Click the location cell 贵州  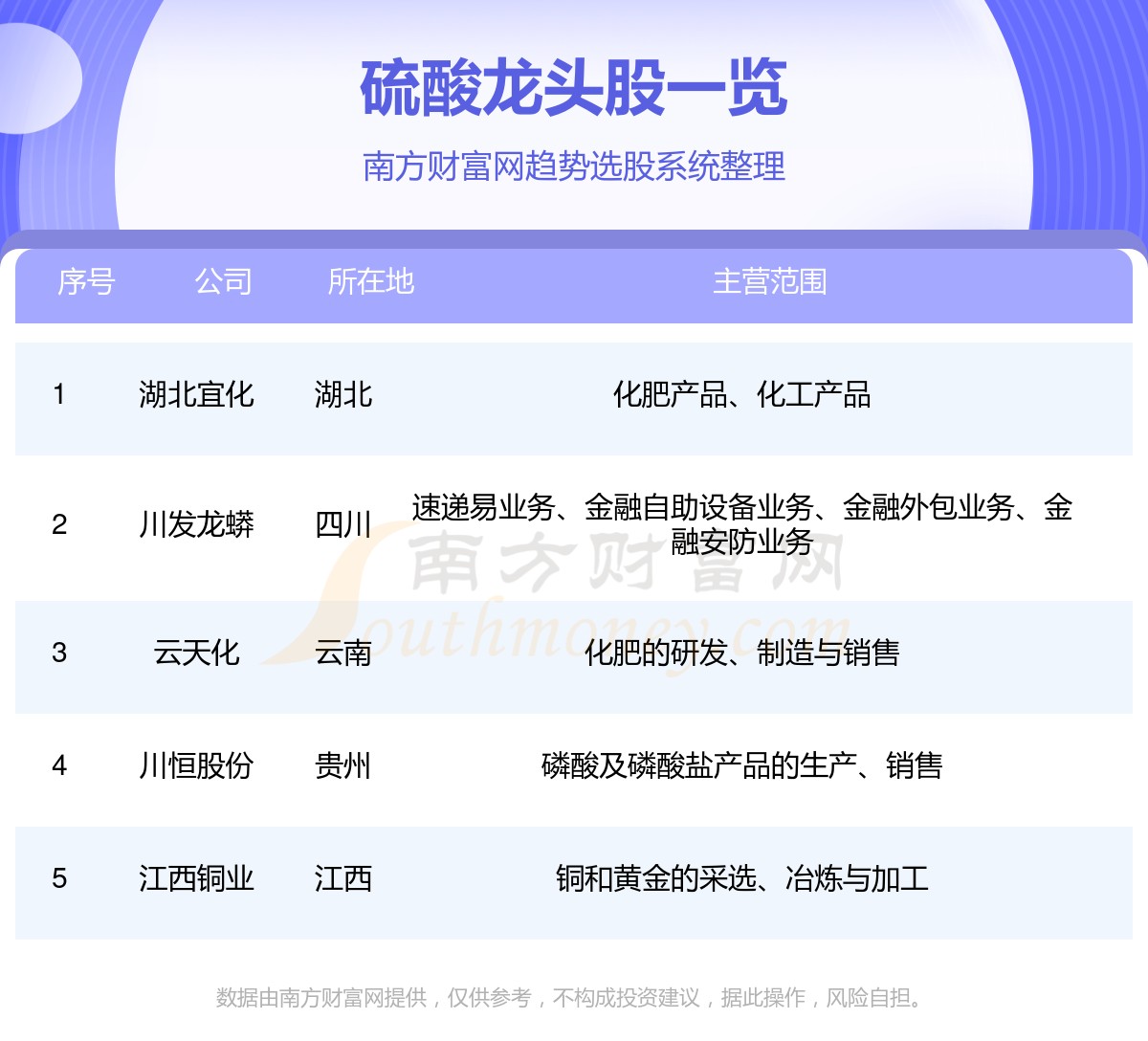click(x=343, y=765)
